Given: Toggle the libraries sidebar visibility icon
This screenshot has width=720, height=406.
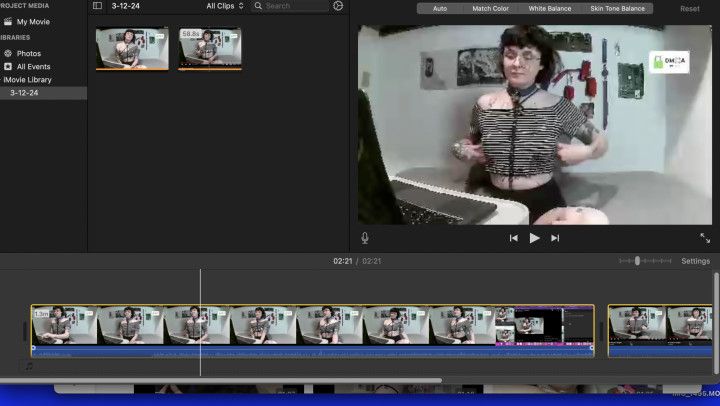Looking at the screenshot, I should click(97, 6).
